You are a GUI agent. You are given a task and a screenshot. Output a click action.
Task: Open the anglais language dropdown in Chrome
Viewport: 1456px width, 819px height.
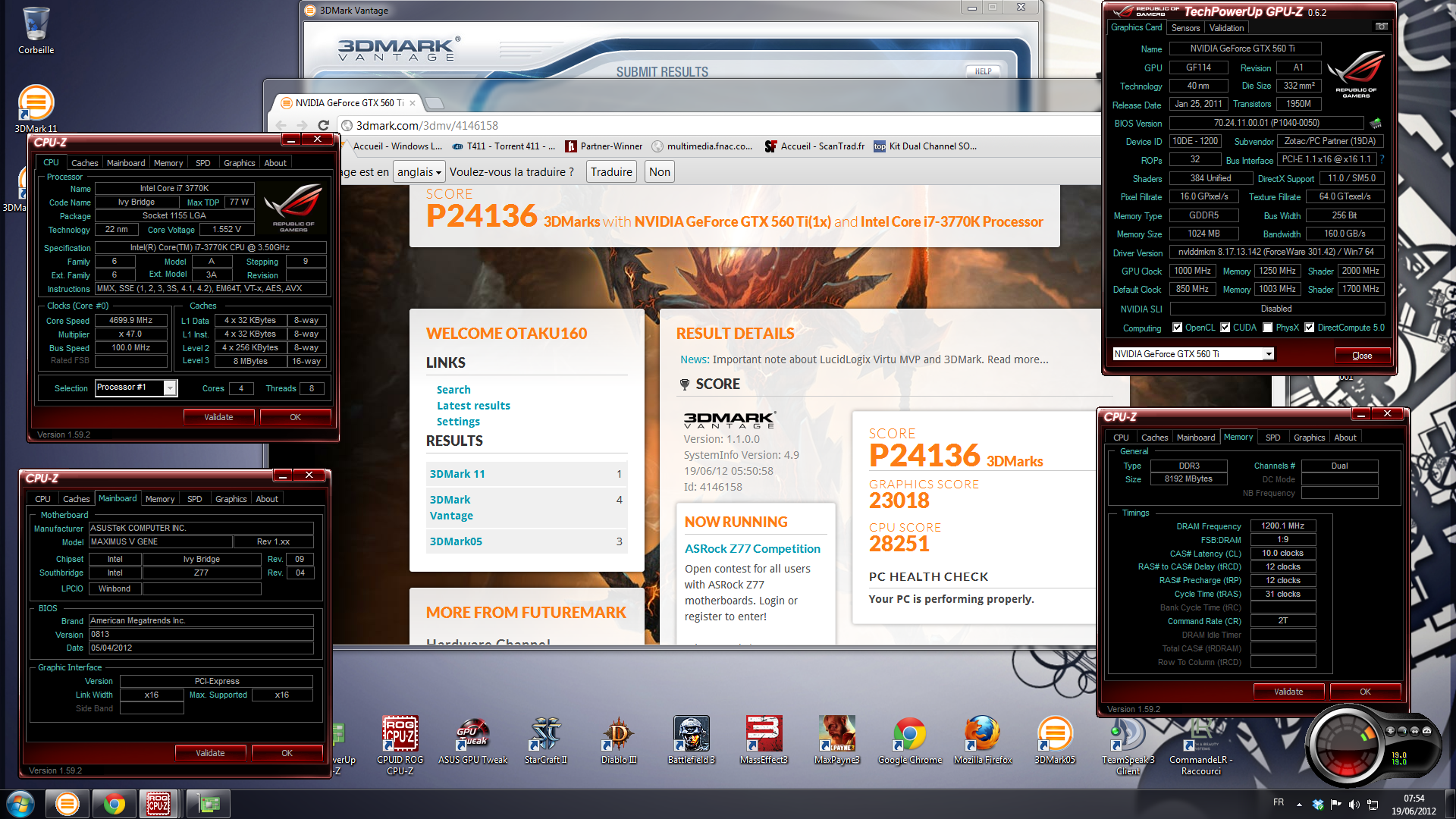pyautogui.click(x=419, y=172)
